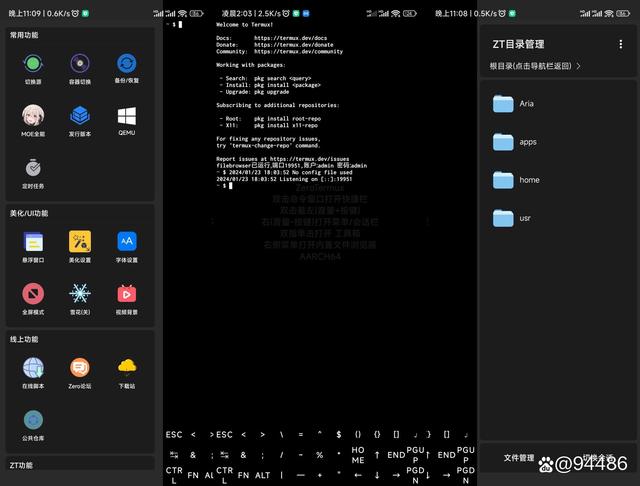Click the 凌晨2:03 status bar time
This screenshot has width=640, height=486.
click(237, 13)
